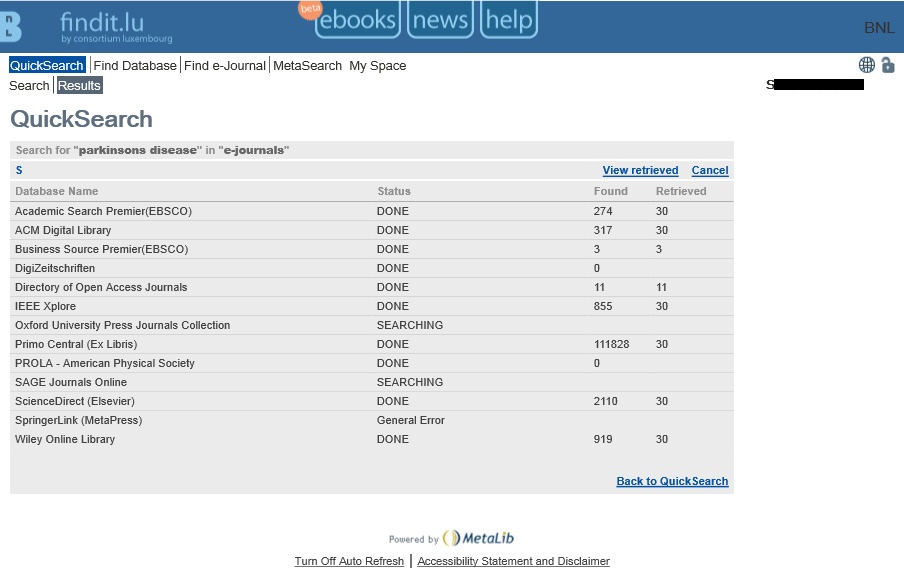Click IEEE Xplore database name
The height and width of the screenshot is (570, 904).
click(x=45, y=306)
